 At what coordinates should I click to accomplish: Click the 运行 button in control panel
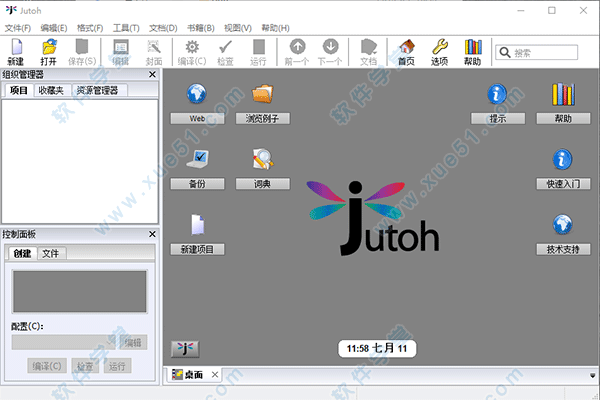click(117, 366)
